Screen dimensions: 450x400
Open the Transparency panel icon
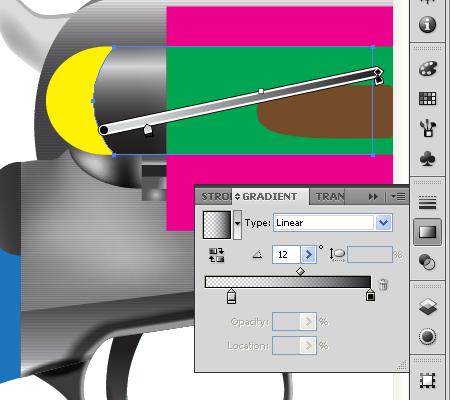pyautogui.click(x=427, y=262)
